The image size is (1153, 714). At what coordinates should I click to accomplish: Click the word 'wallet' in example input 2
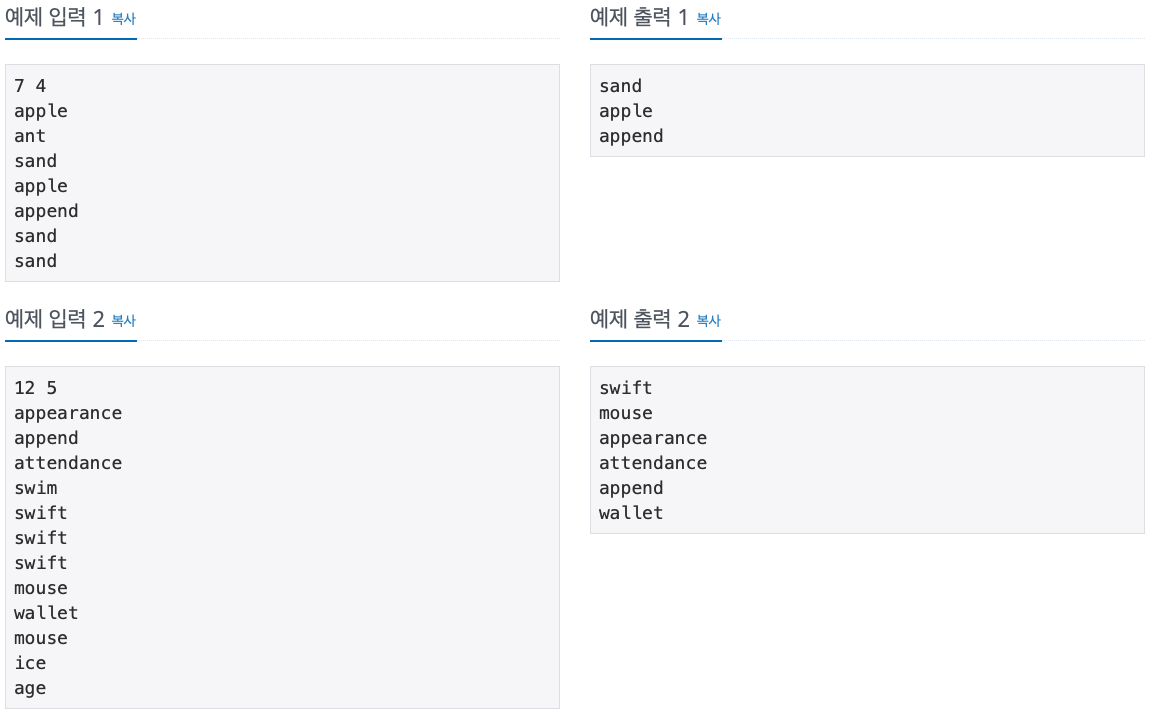click(45, 613)
